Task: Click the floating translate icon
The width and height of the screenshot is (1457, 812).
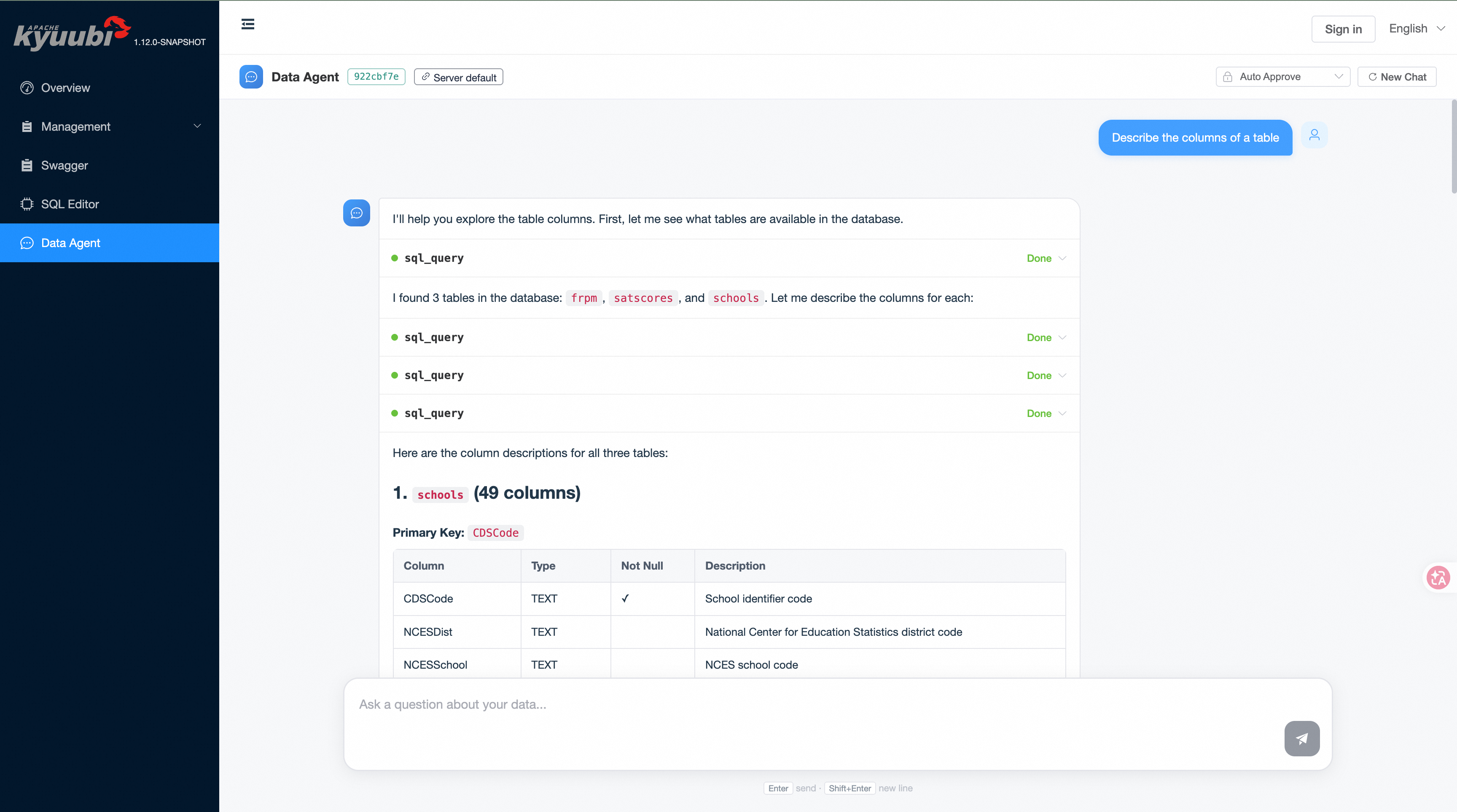Action: pos(1438,577)
